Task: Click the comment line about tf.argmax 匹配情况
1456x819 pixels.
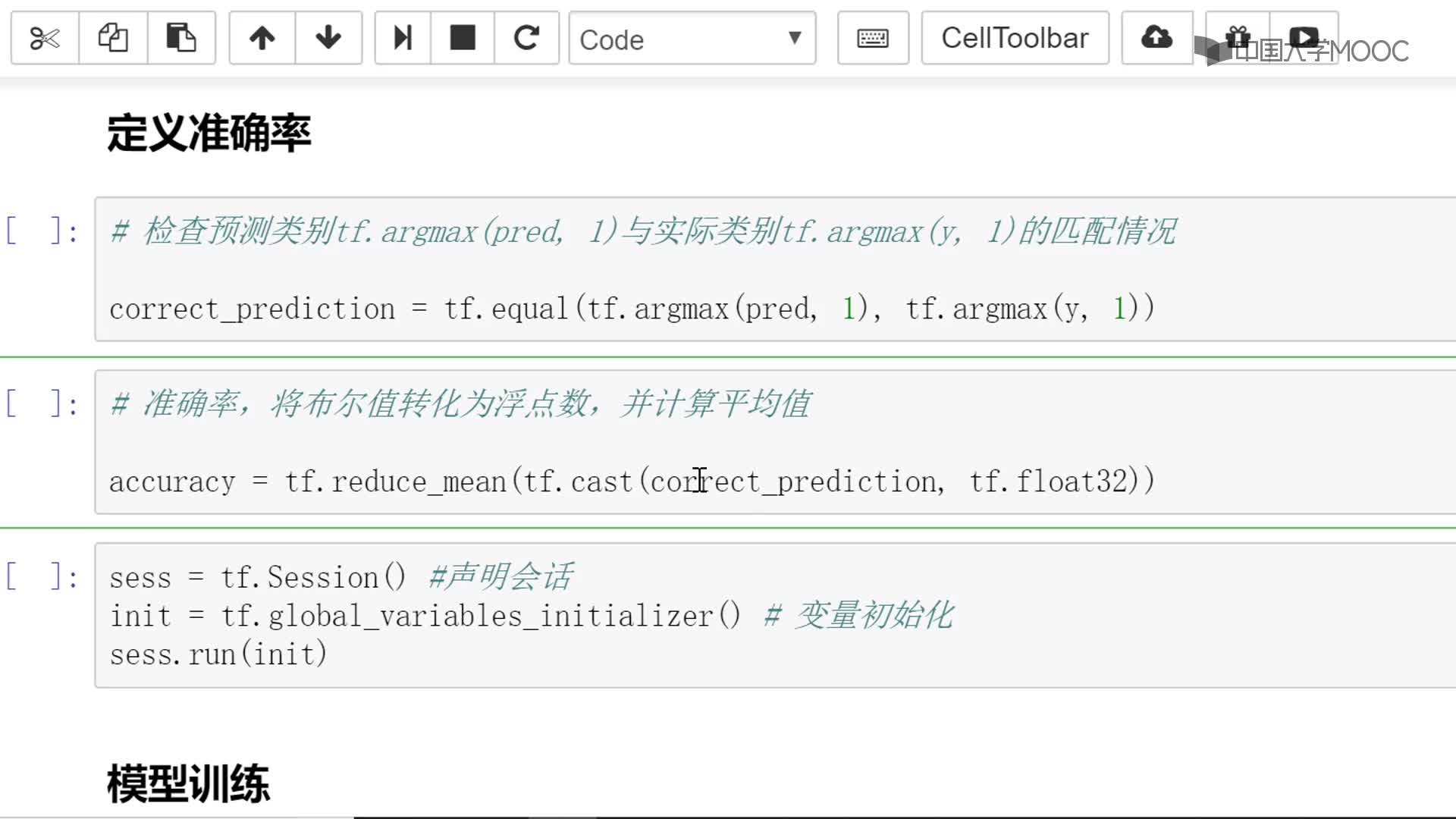Action: pyautogui.click(x=643, y=231)
